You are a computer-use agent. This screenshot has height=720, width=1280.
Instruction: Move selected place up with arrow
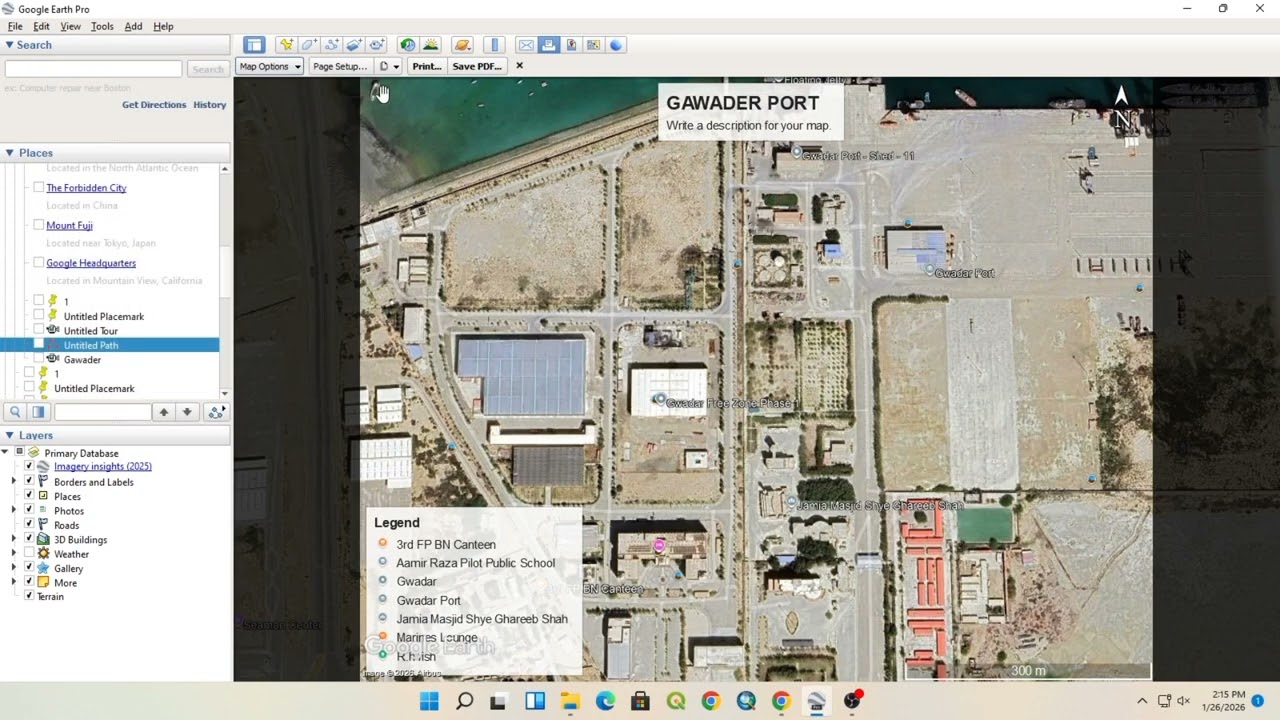pos(163,412)
